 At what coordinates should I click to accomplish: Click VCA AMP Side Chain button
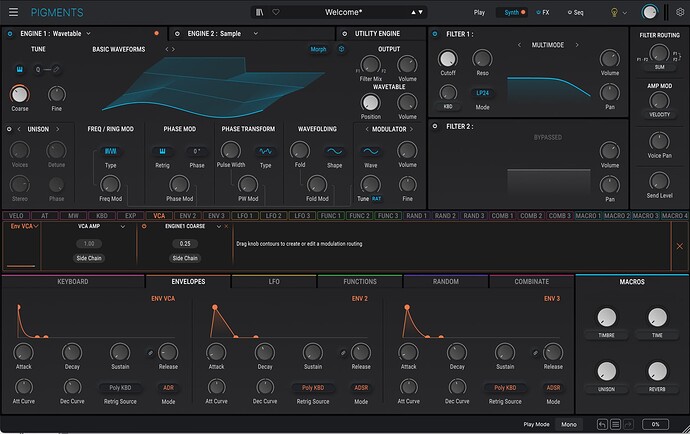(x=89, y=258)
